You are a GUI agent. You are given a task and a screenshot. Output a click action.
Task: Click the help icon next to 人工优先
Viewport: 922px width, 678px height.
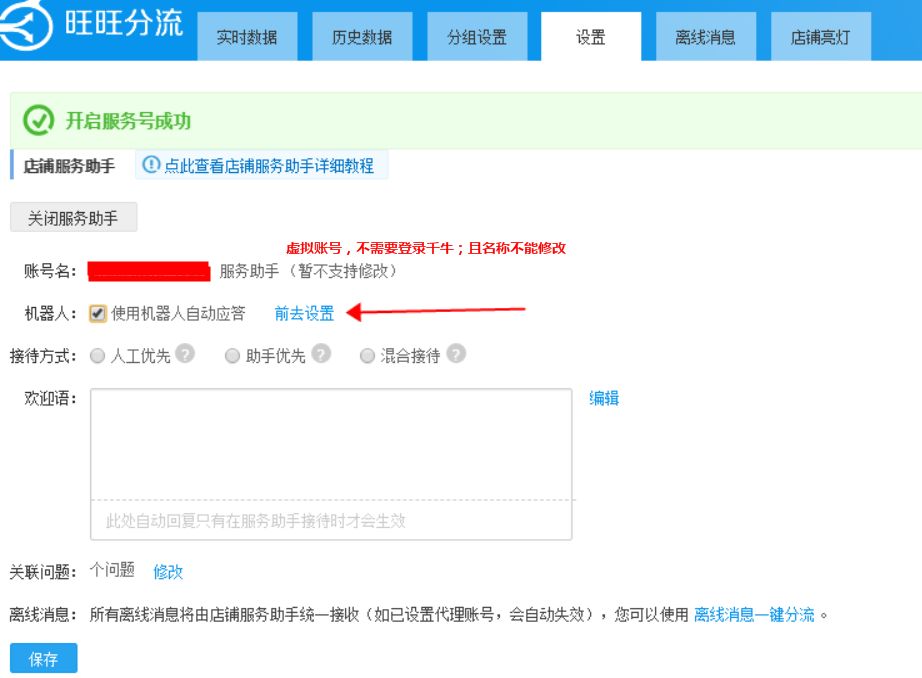point(185,353)
